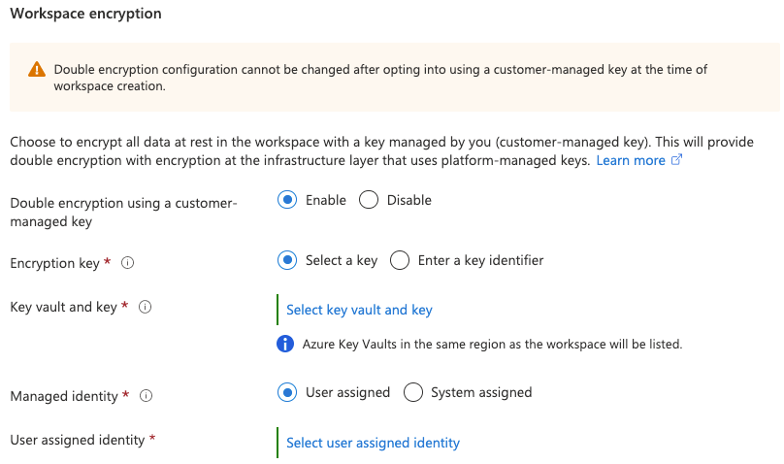Click the User assigned identity field label
Image resolution: width=784 pixels, height=464 pixels.
[x=77, y=440]
